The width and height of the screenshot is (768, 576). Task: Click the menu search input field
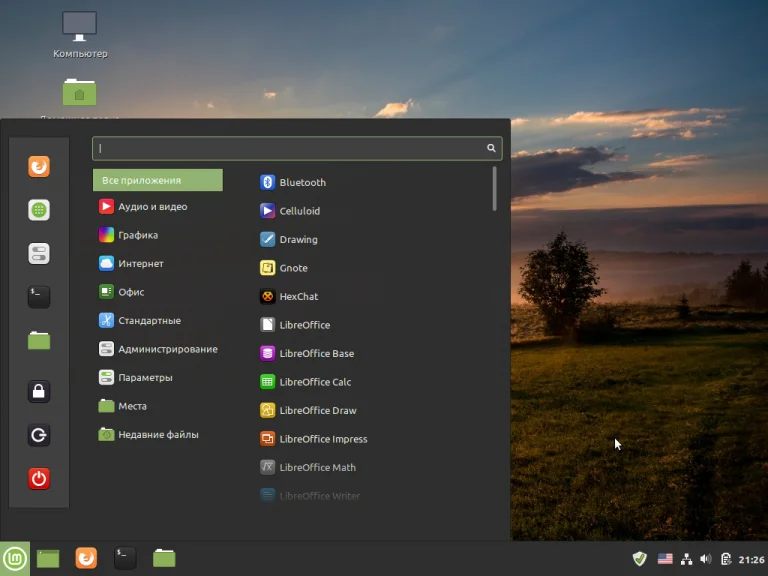click(x=290, y=148)
